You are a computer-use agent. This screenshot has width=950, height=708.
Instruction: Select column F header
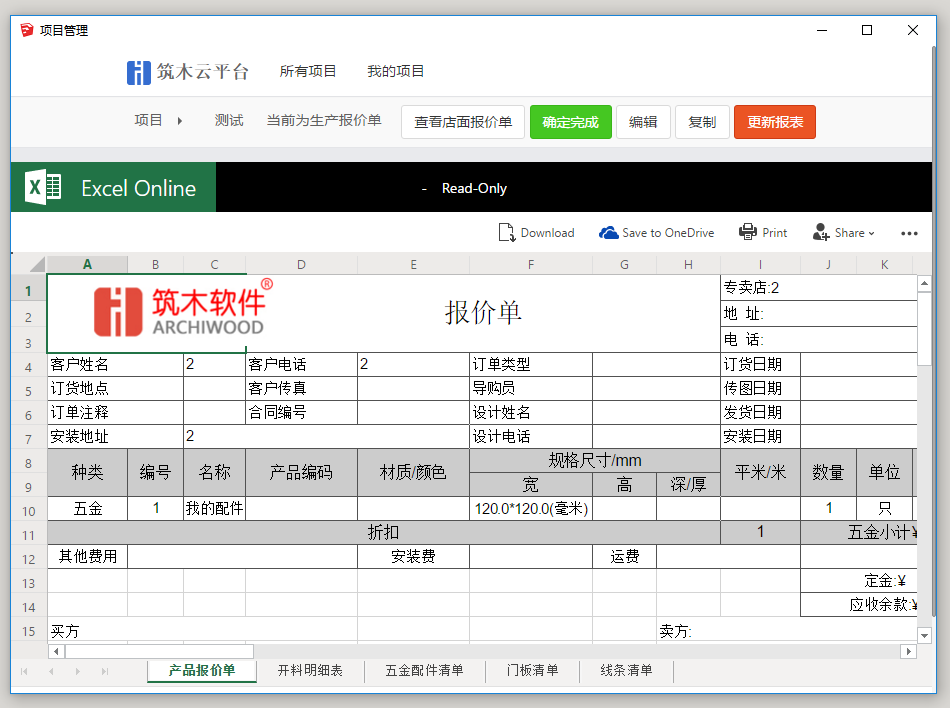click(530, 265)
